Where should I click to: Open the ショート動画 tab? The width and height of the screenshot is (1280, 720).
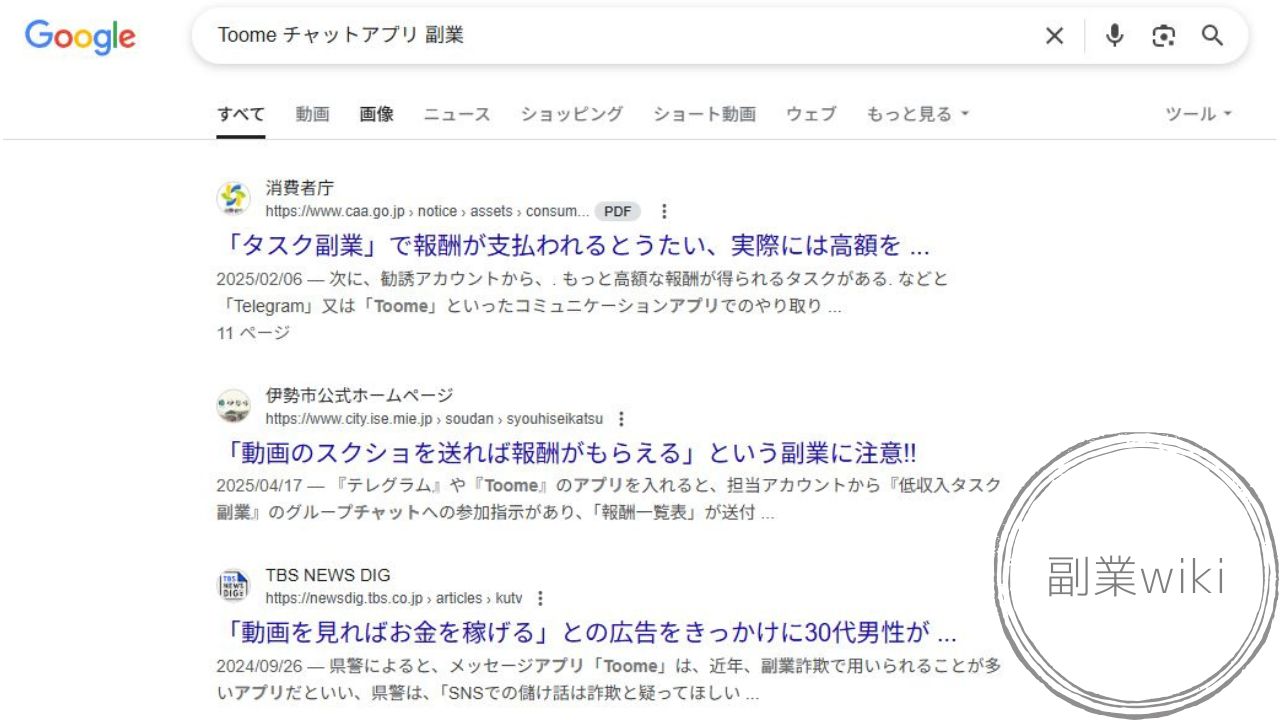[704, 114]
